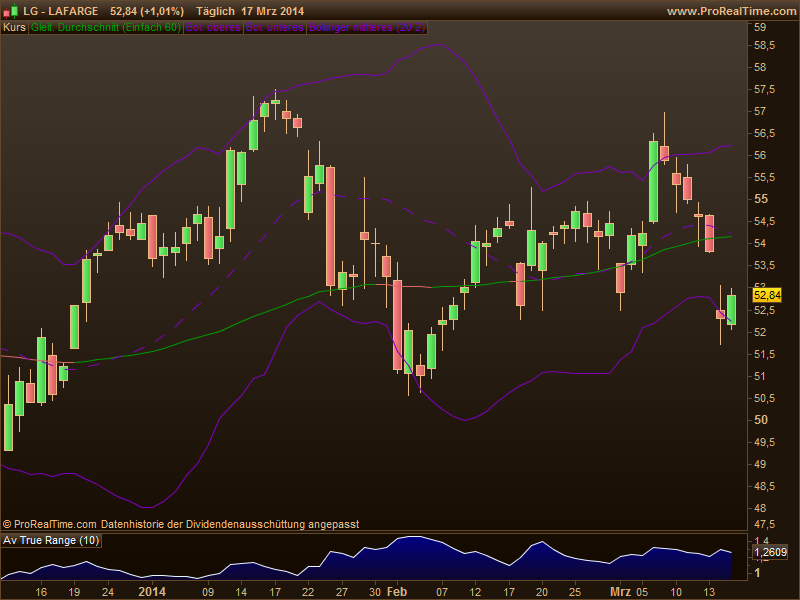800x600 pixels.
Task: Click the yellow 52,84 current price tag
Action: tap(767, 295)
